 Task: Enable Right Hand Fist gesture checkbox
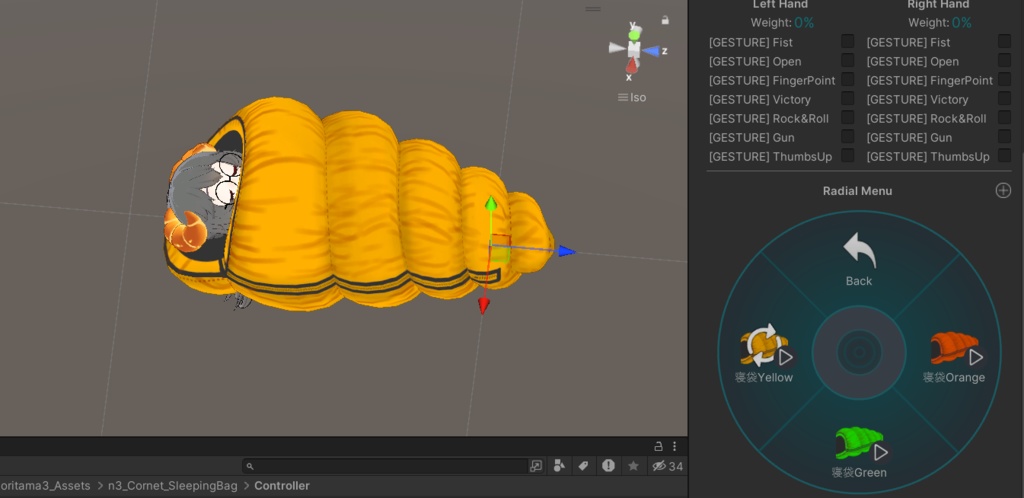point(1004,41)
